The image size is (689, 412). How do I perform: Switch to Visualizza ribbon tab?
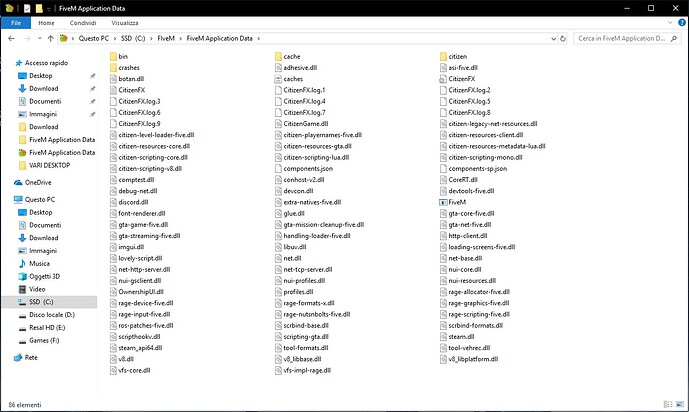coord(125,23)
